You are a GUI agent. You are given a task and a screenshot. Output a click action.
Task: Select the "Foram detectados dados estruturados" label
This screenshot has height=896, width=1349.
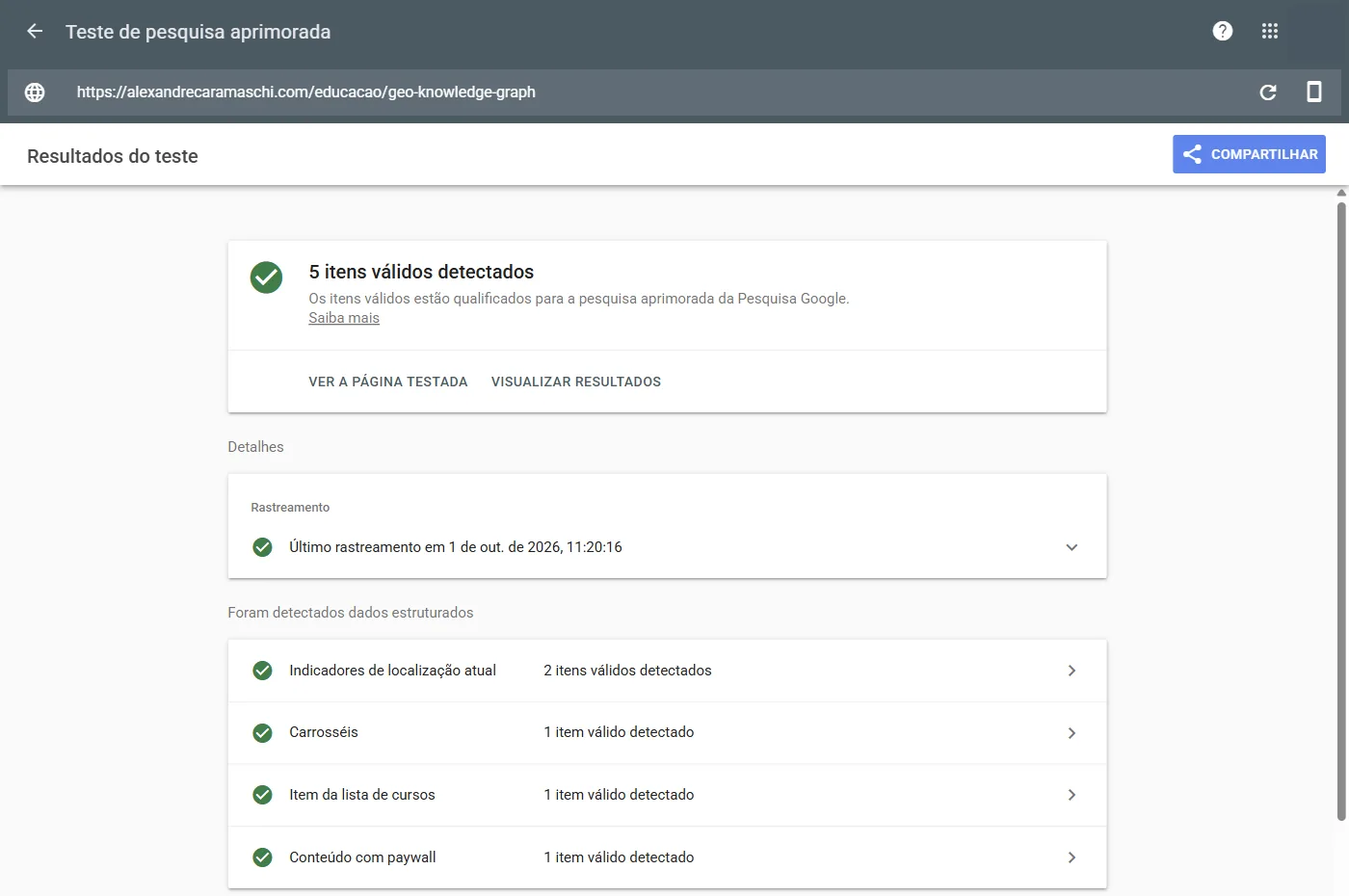[351, 613]
